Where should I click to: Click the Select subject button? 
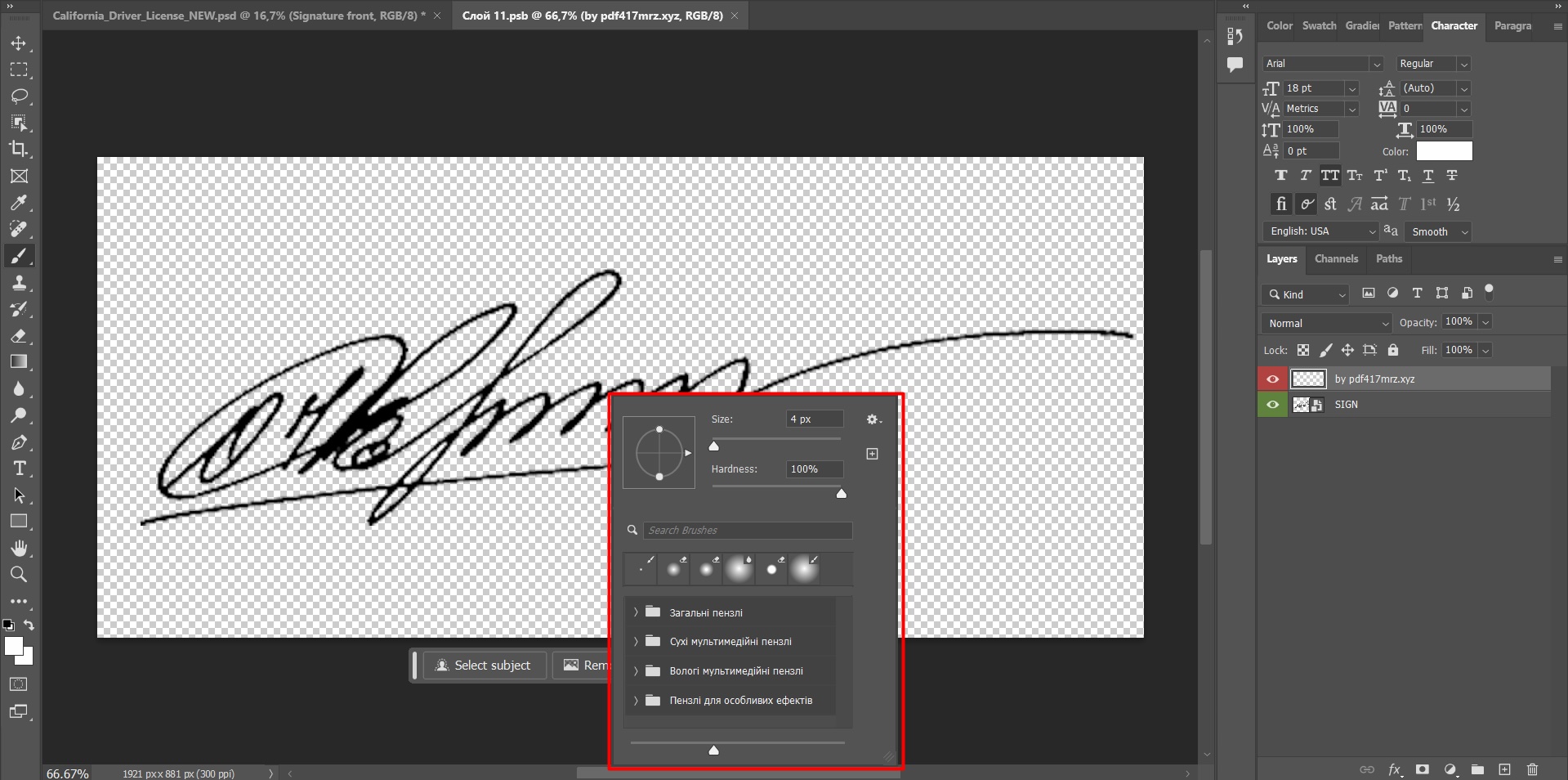point(484,665)
